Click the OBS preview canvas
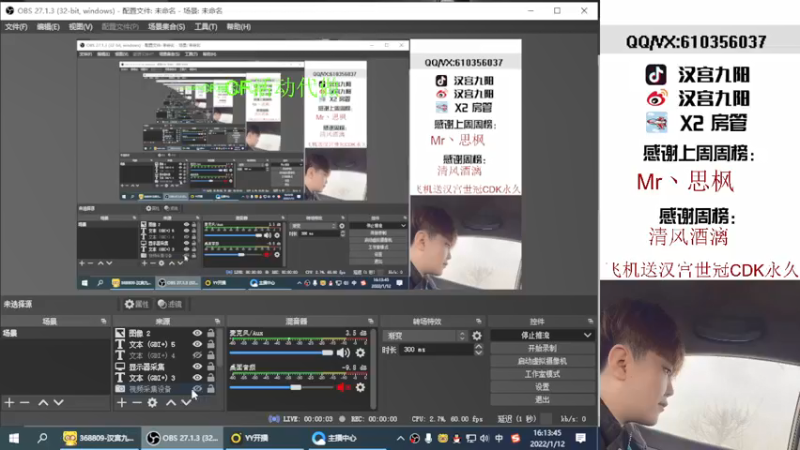Image resolution: width=800 pixels, height=450 pixels. click(299, 164)
